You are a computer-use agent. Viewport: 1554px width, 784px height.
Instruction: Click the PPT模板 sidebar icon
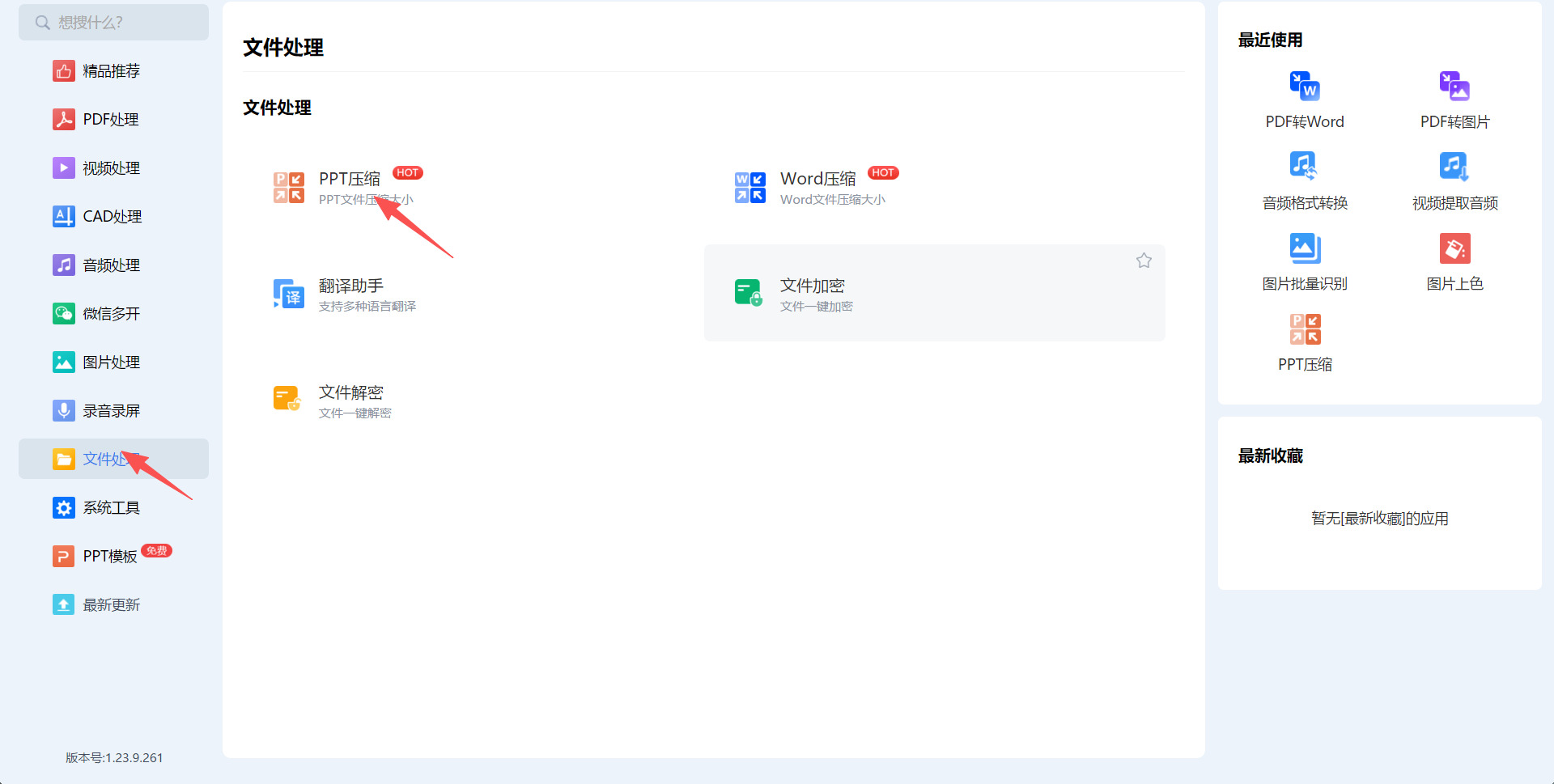64,557
